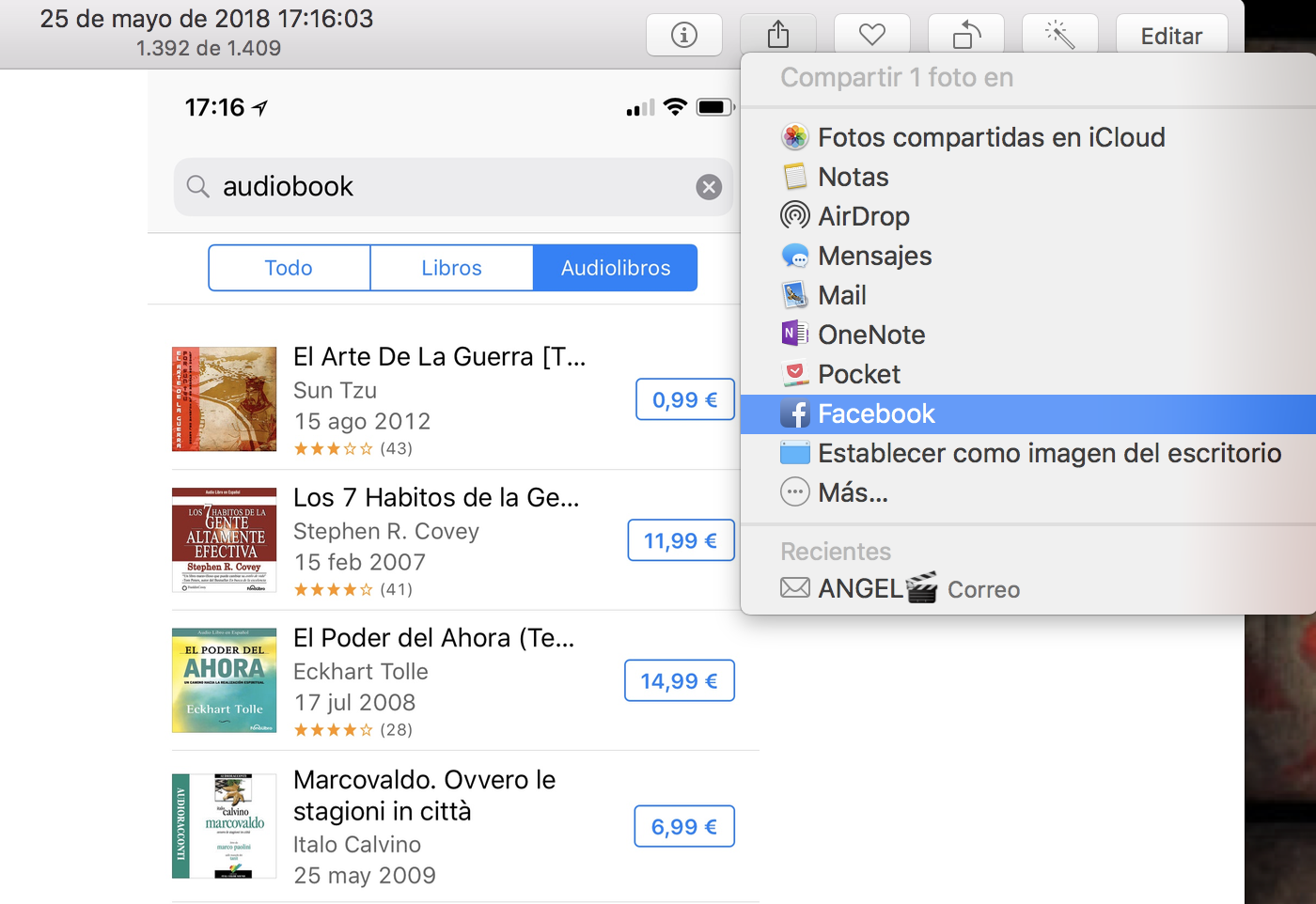Click the Mail stamp icon

tap(795, 295)
